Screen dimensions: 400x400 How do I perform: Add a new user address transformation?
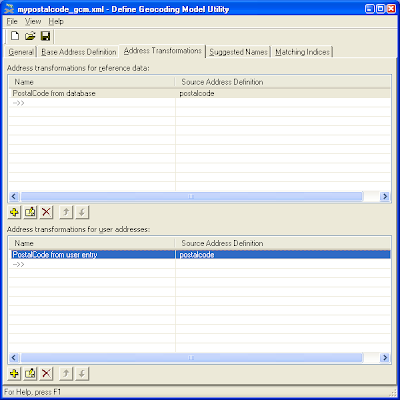click(x=14, y=374)
